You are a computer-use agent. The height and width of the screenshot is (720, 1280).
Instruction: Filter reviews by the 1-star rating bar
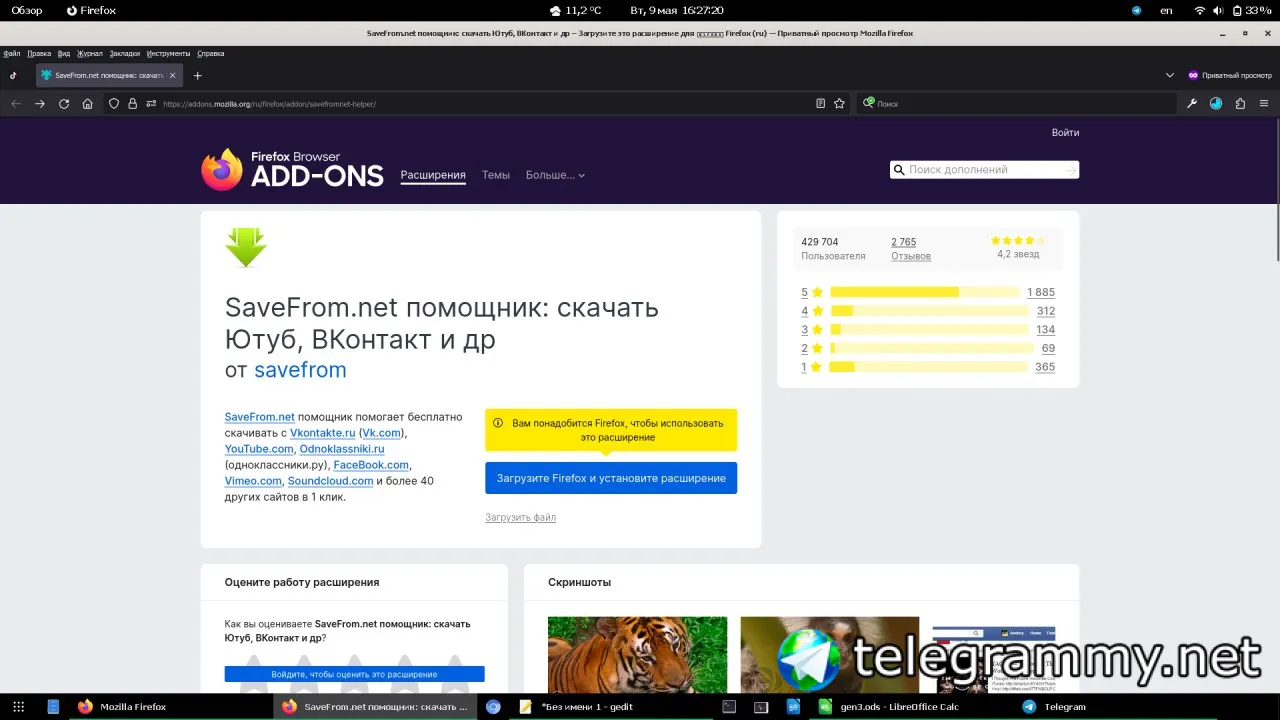[x=929, y=367]
